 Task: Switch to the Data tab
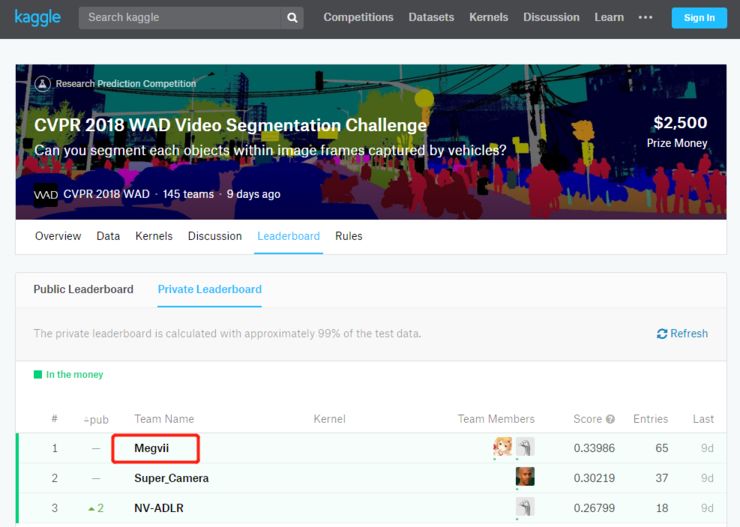point(108,236)
